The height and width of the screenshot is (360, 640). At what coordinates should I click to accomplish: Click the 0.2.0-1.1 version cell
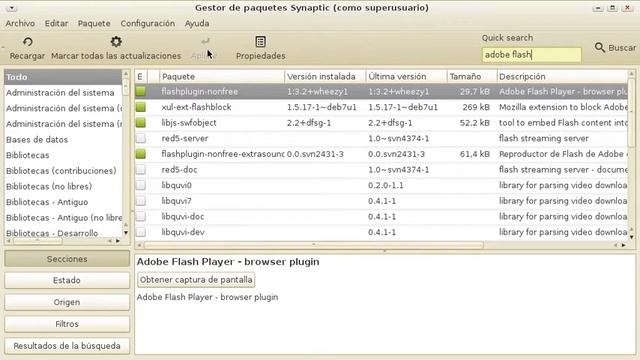coord(386,185)
